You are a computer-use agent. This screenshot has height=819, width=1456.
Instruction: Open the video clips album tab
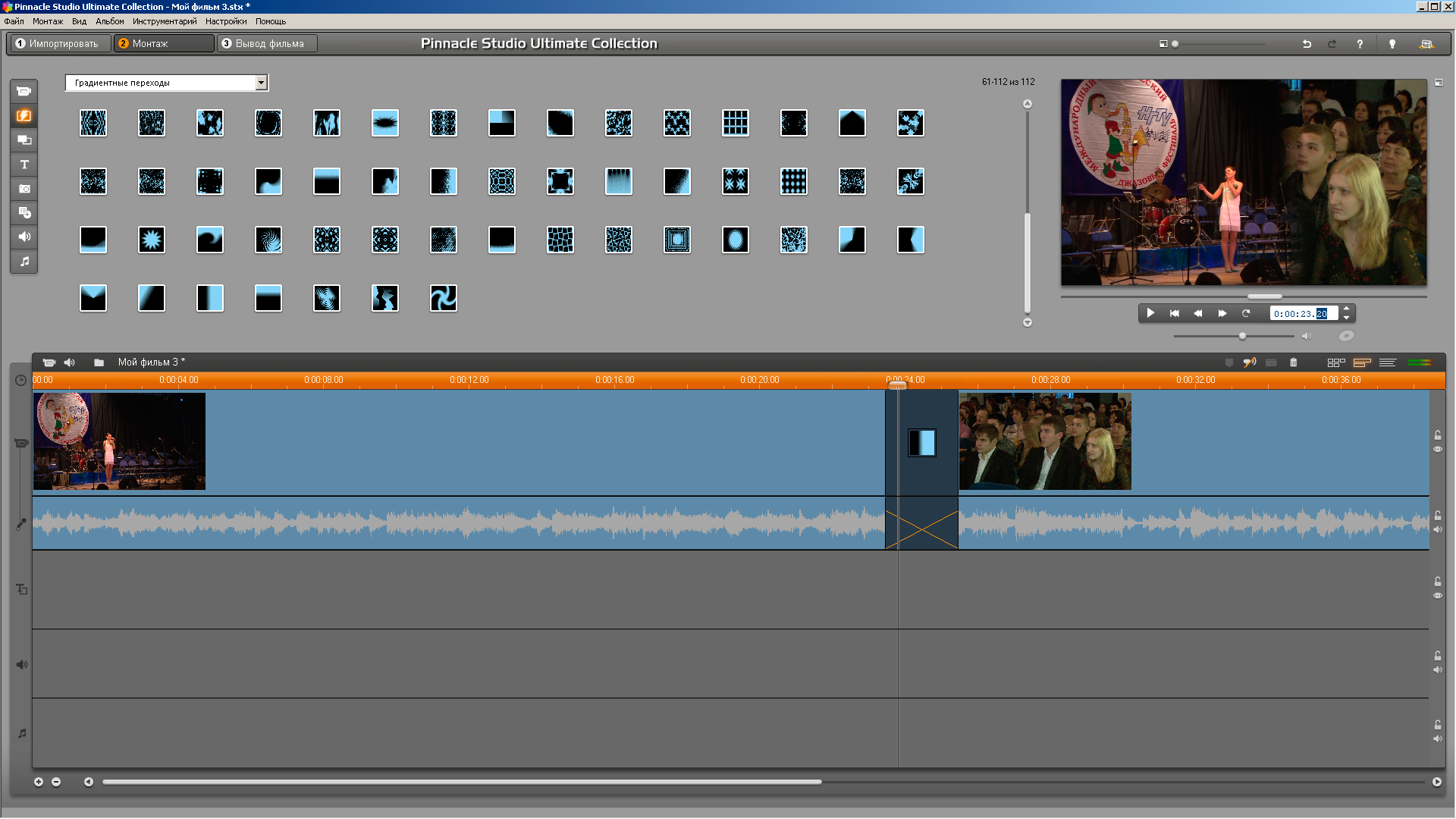pos(24,92)
